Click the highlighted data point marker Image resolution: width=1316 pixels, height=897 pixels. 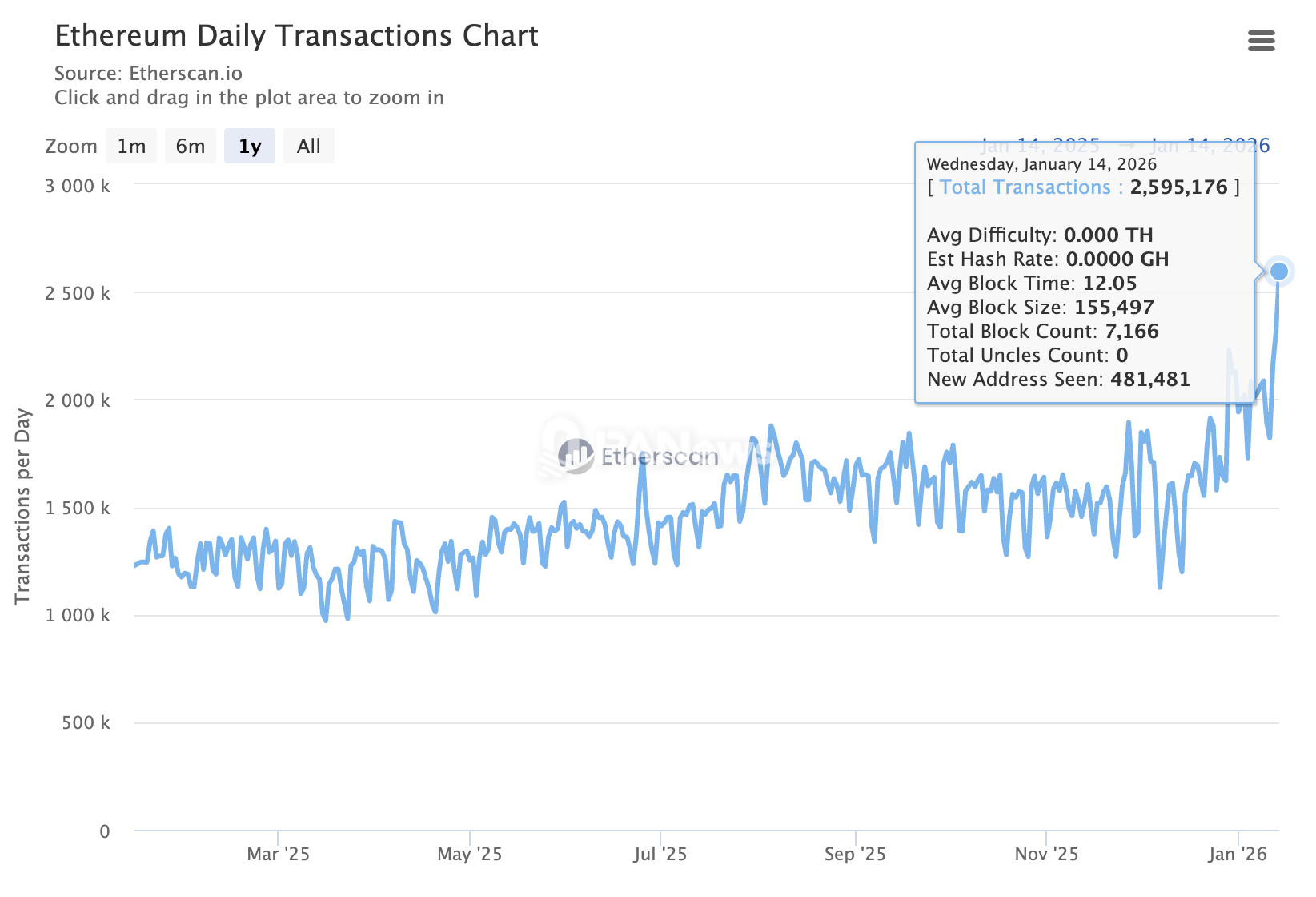coord(1278,272)
